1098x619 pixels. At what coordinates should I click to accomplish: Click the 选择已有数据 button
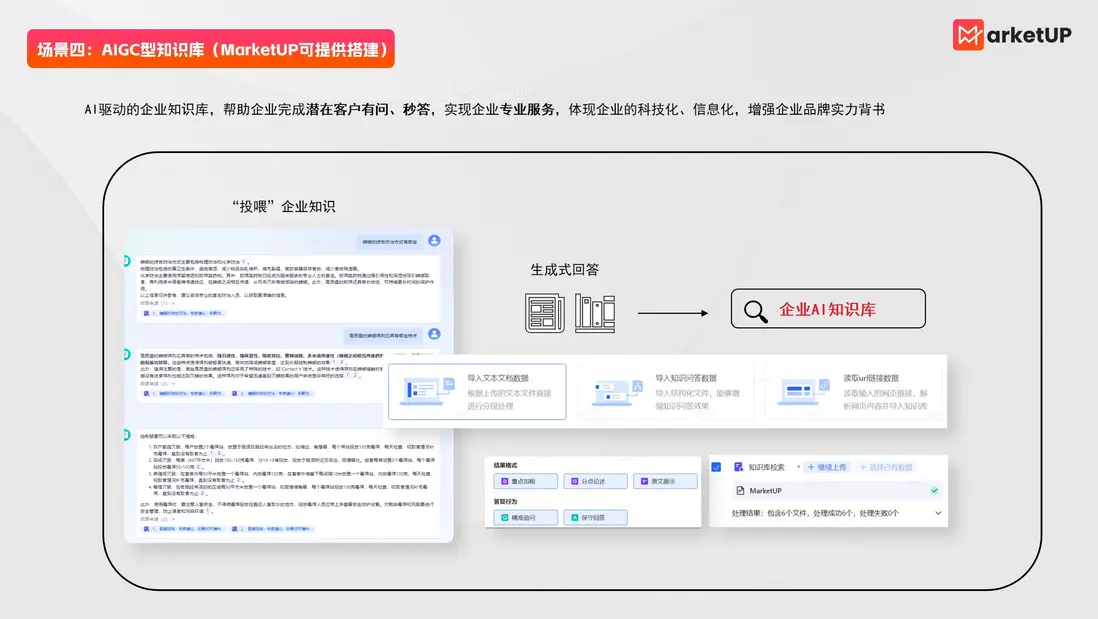(x=886, y=467)
